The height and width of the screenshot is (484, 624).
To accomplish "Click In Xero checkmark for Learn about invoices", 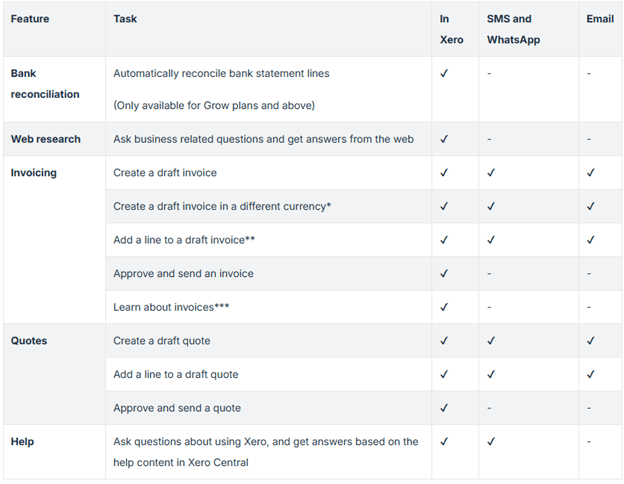I will tap(444, 307).
